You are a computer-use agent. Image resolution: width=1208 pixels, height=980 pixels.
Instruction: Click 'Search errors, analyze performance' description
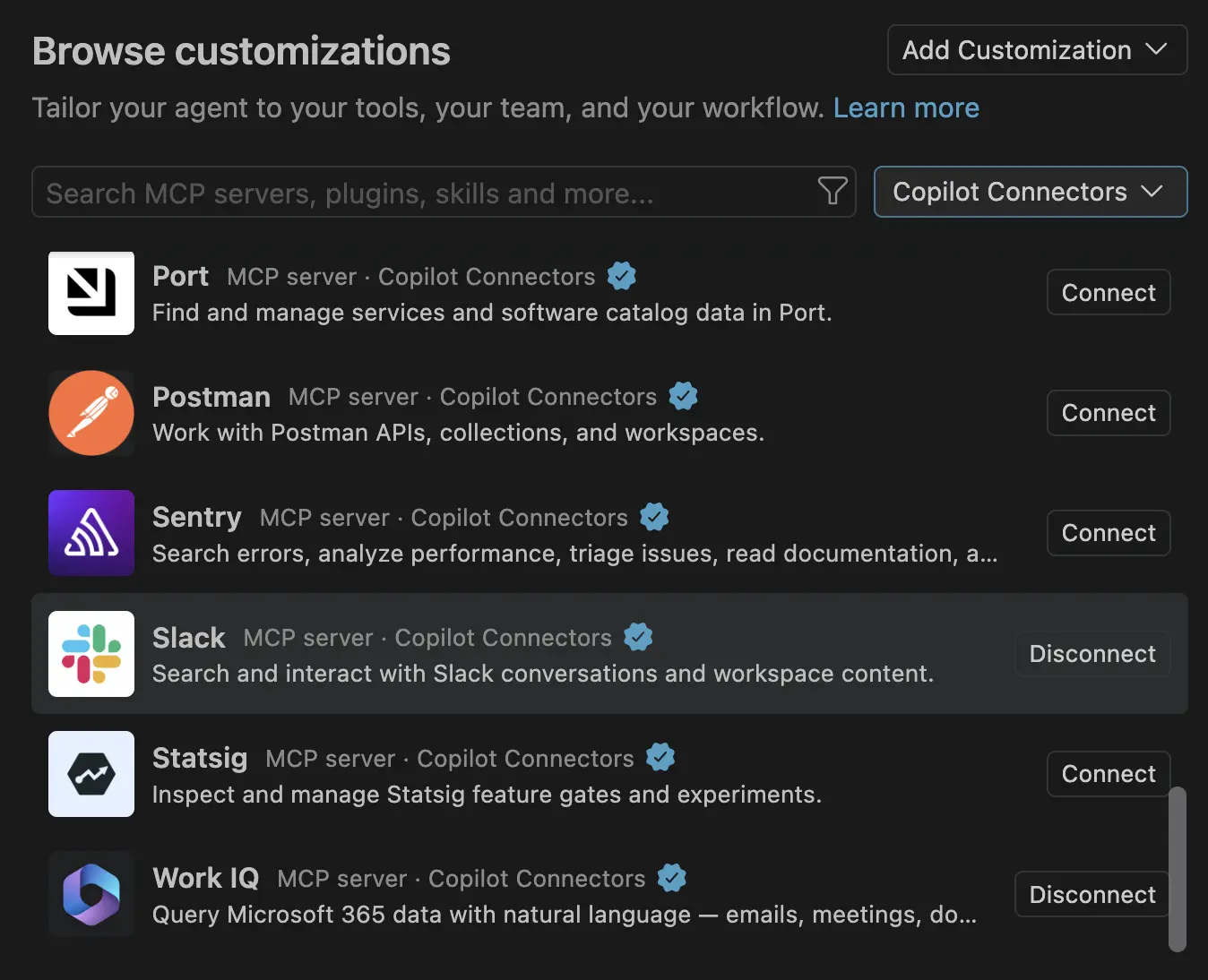click(x=574, y=554)
